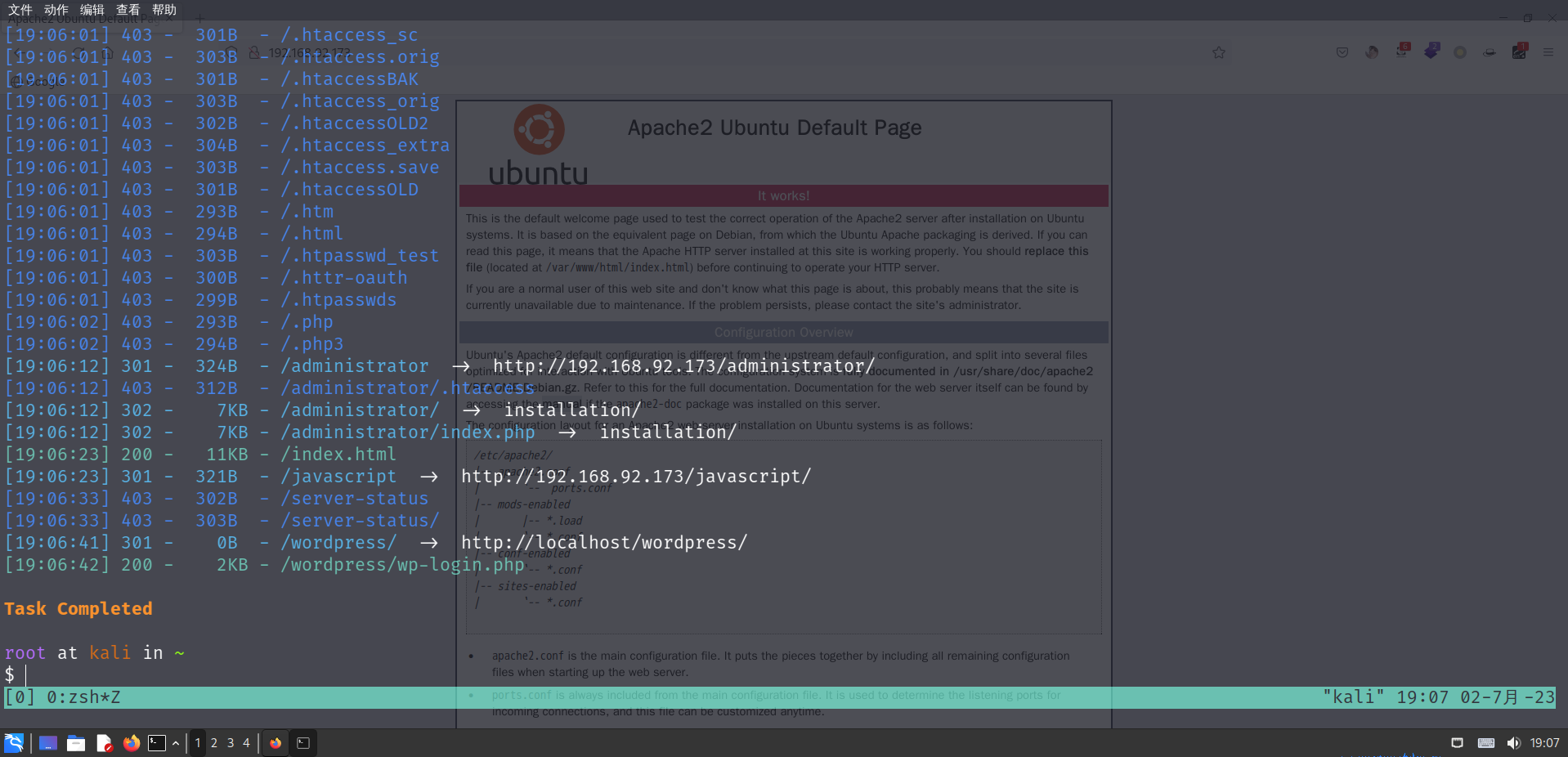The image size is (1568, 757).
Task: Expand the terminal launcher arrow in taskbar
Action: (x=176, y=743)
